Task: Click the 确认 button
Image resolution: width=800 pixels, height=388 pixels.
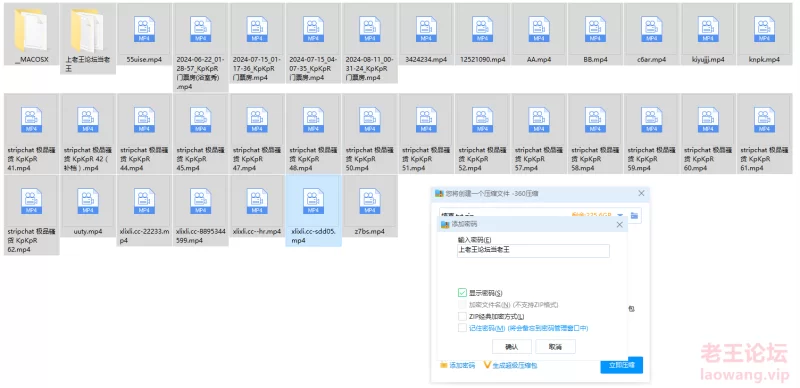Action: click(512, 347)
